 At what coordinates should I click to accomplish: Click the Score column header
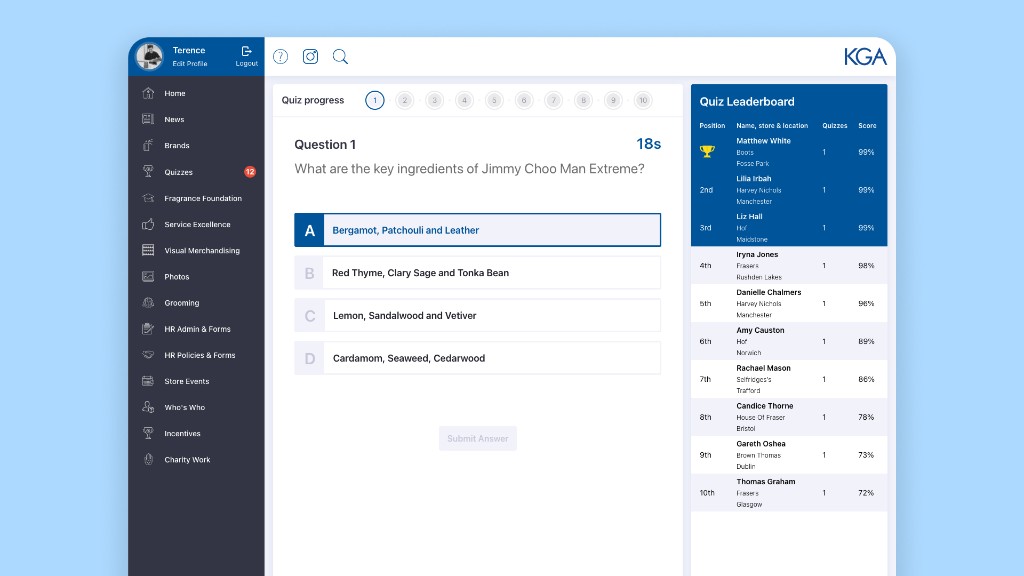pyautogui.click(x=867, y=125)
